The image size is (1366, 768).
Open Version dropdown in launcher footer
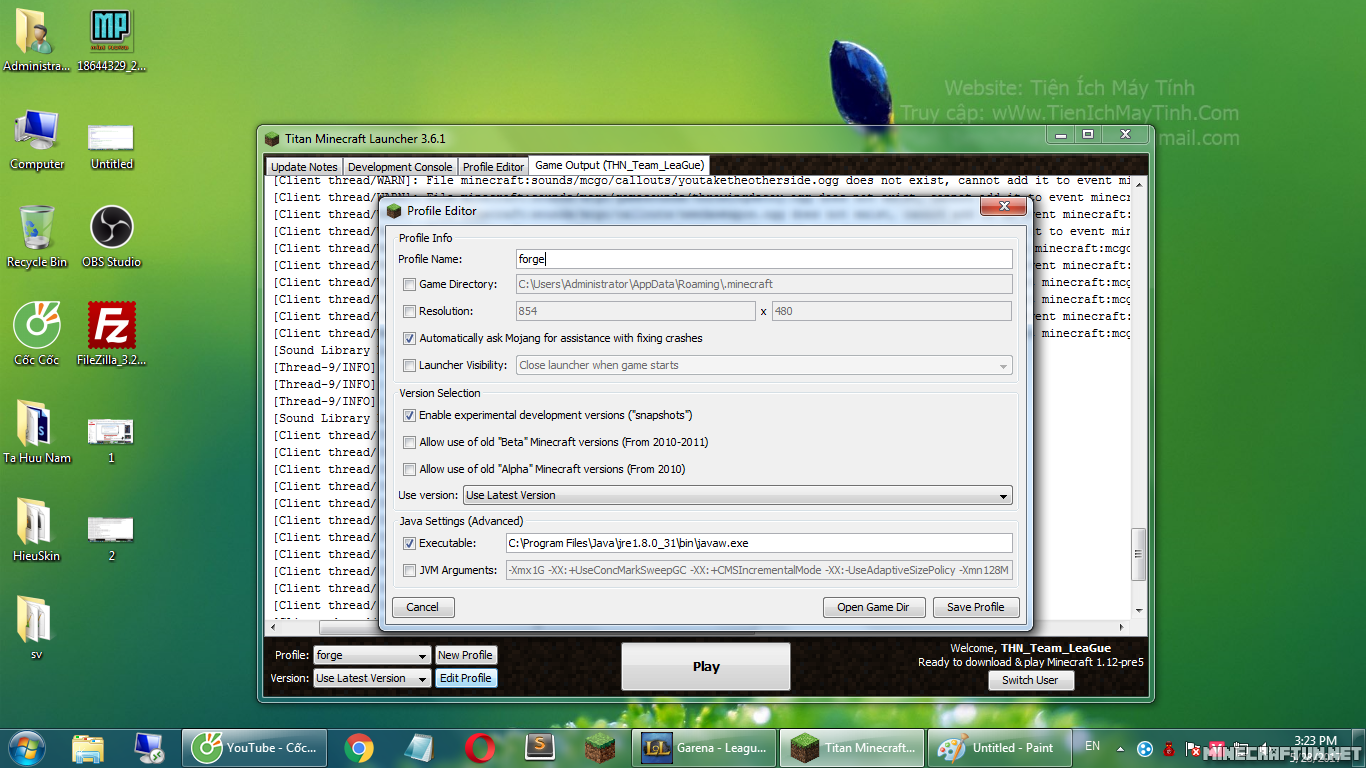(371, 678)
